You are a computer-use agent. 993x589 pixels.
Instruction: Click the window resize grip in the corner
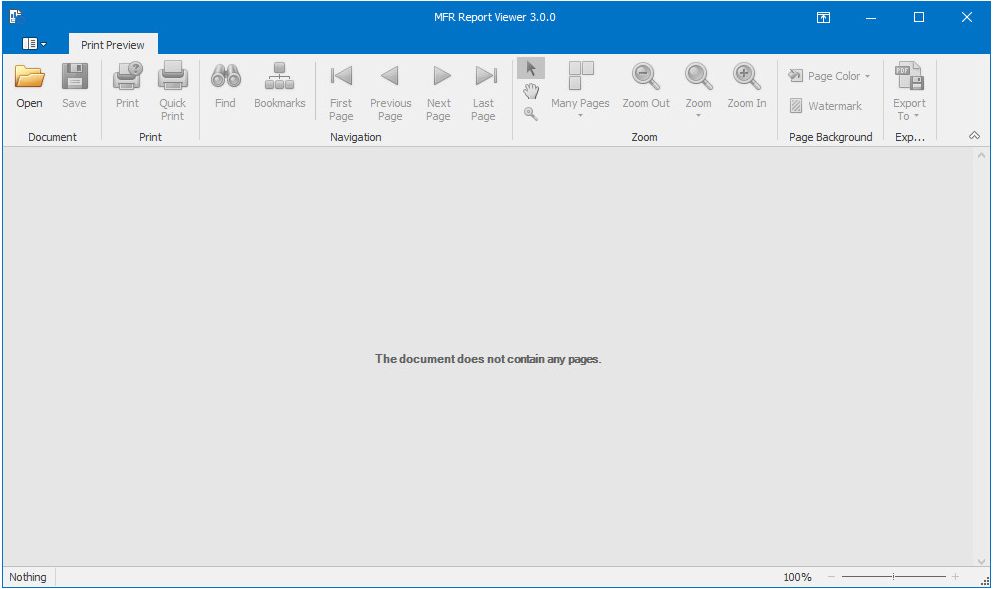(x=985, y=581)
